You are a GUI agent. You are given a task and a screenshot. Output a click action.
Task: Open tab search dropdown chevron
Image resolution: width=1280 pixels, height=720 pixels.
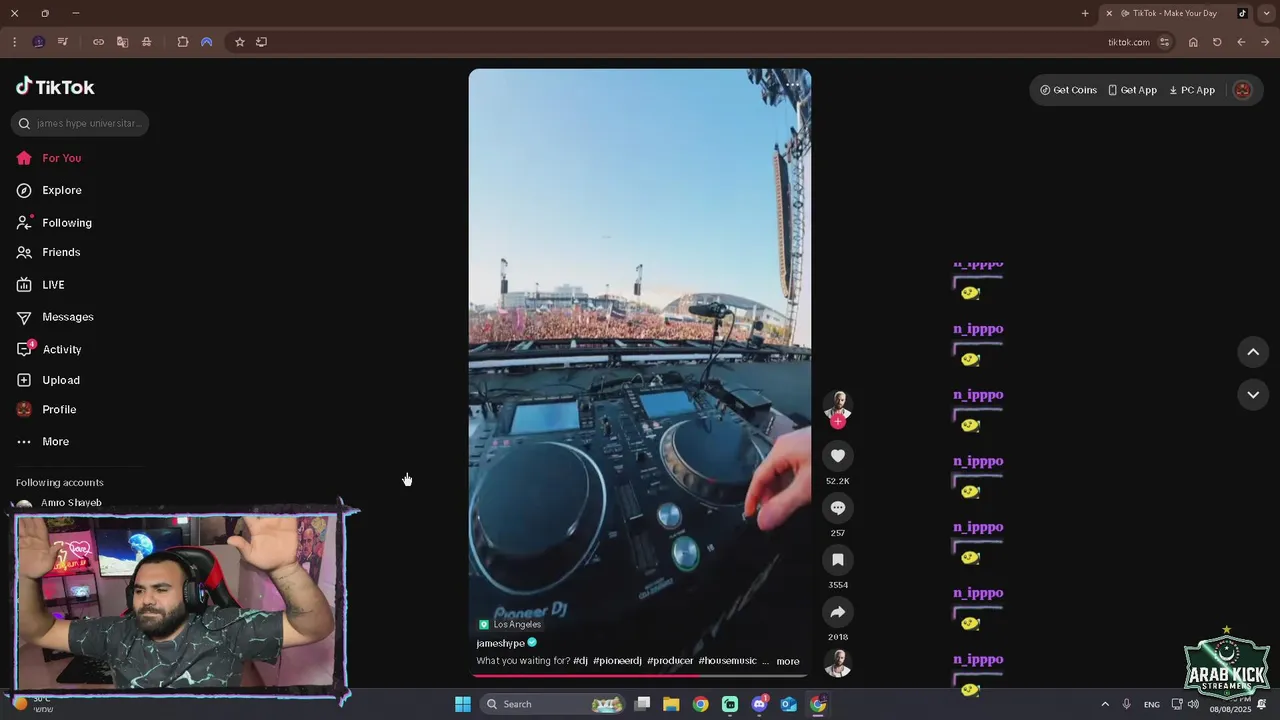[x=1266, y=13]
